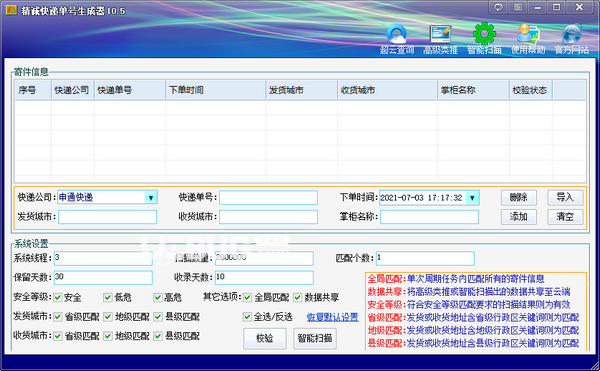This screenshot has width=600, height=371.
Task: Click the 县级匹配 description line in the help panel
Action: [x=473, y=343]
